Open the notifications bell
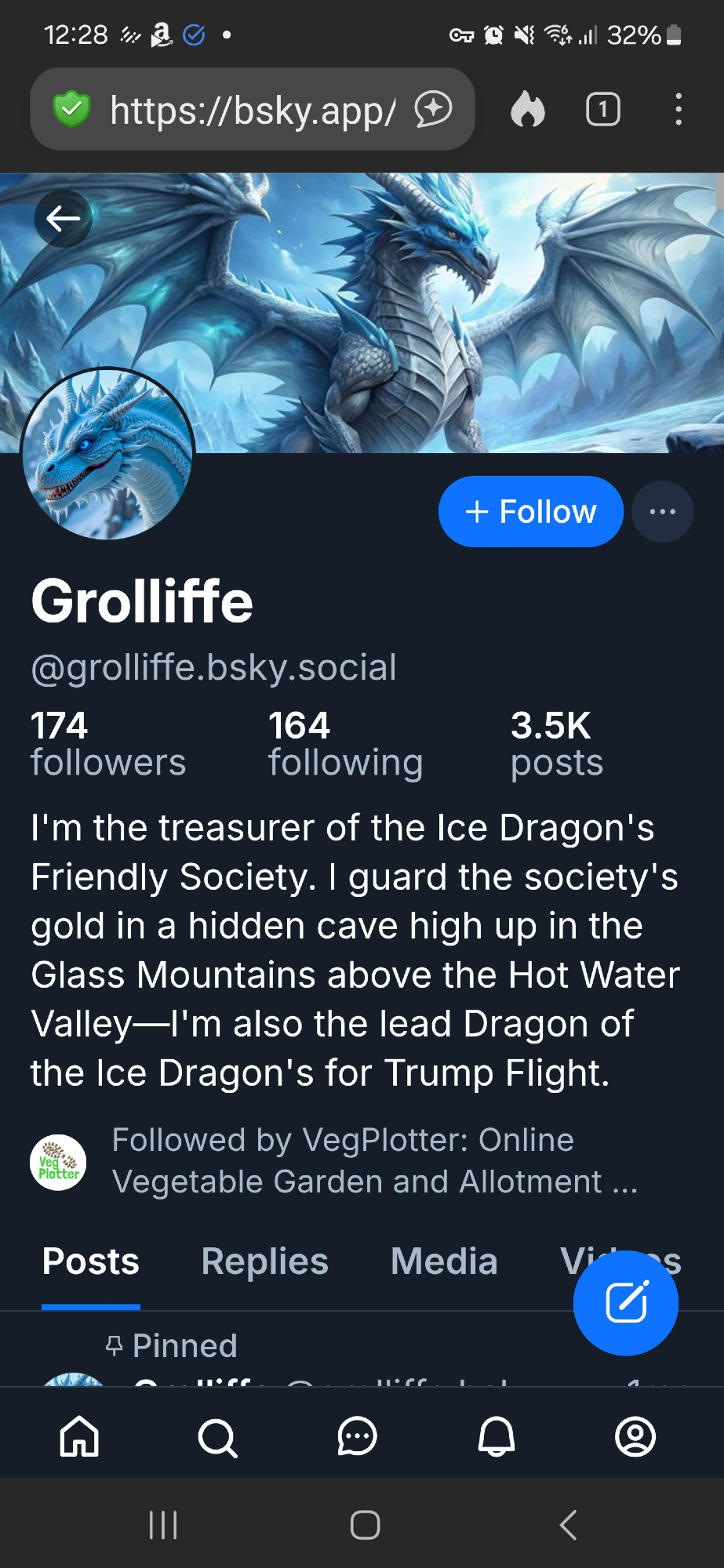This screenshot has height=1568, width=724. (496, 1437)
